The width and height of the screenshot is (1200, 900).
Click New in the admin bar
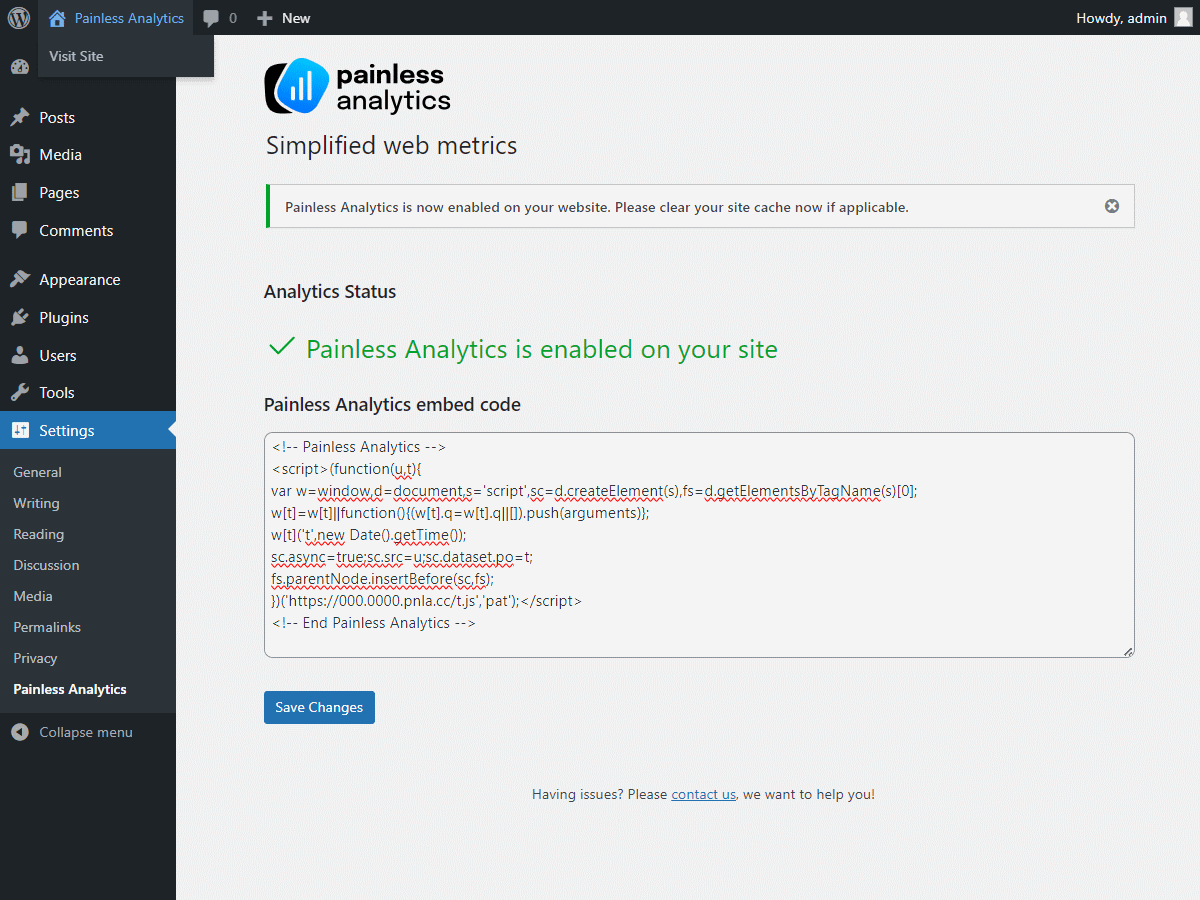(x=296, y=18)
